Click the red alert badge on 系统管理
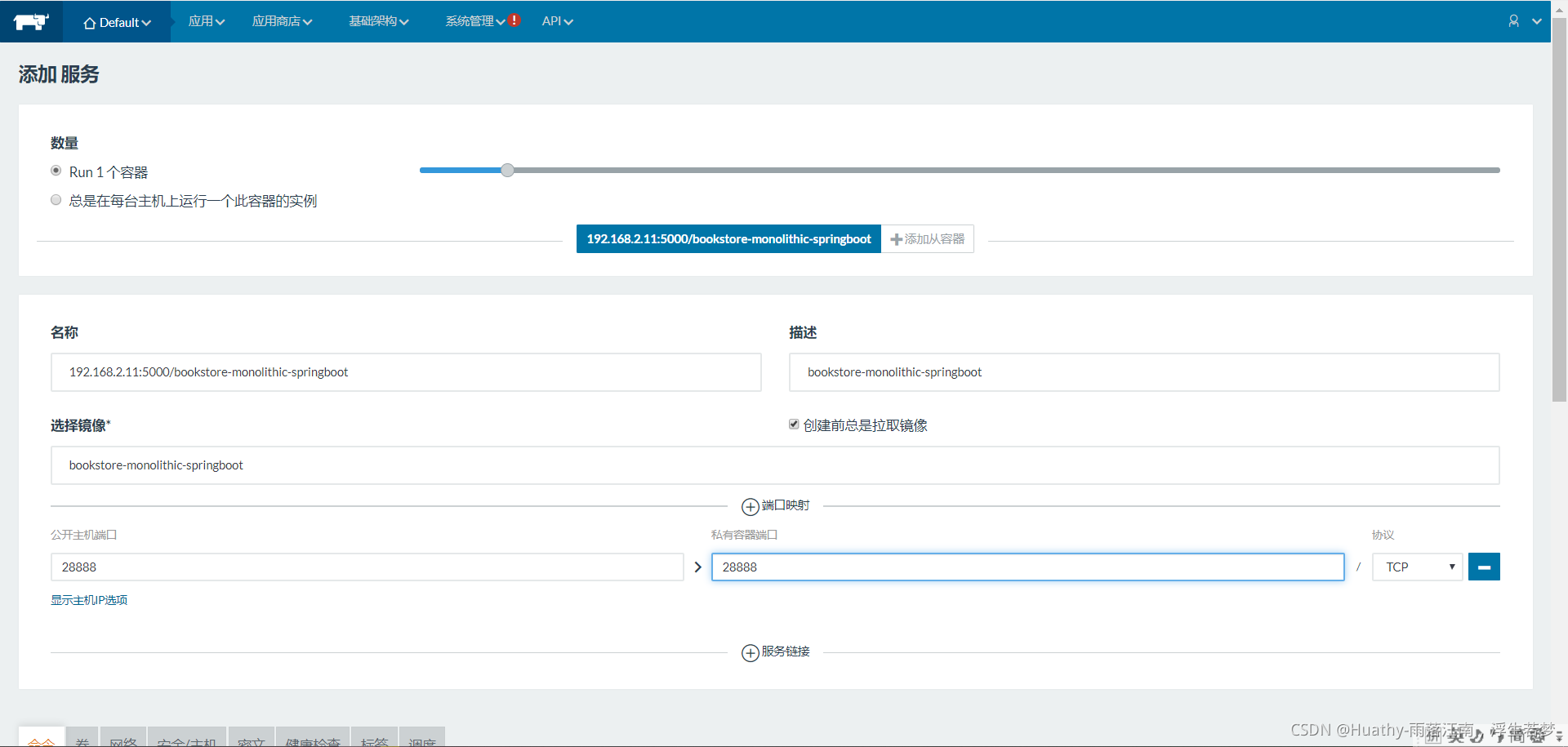The image size is (1568, 747). [514, 20]
